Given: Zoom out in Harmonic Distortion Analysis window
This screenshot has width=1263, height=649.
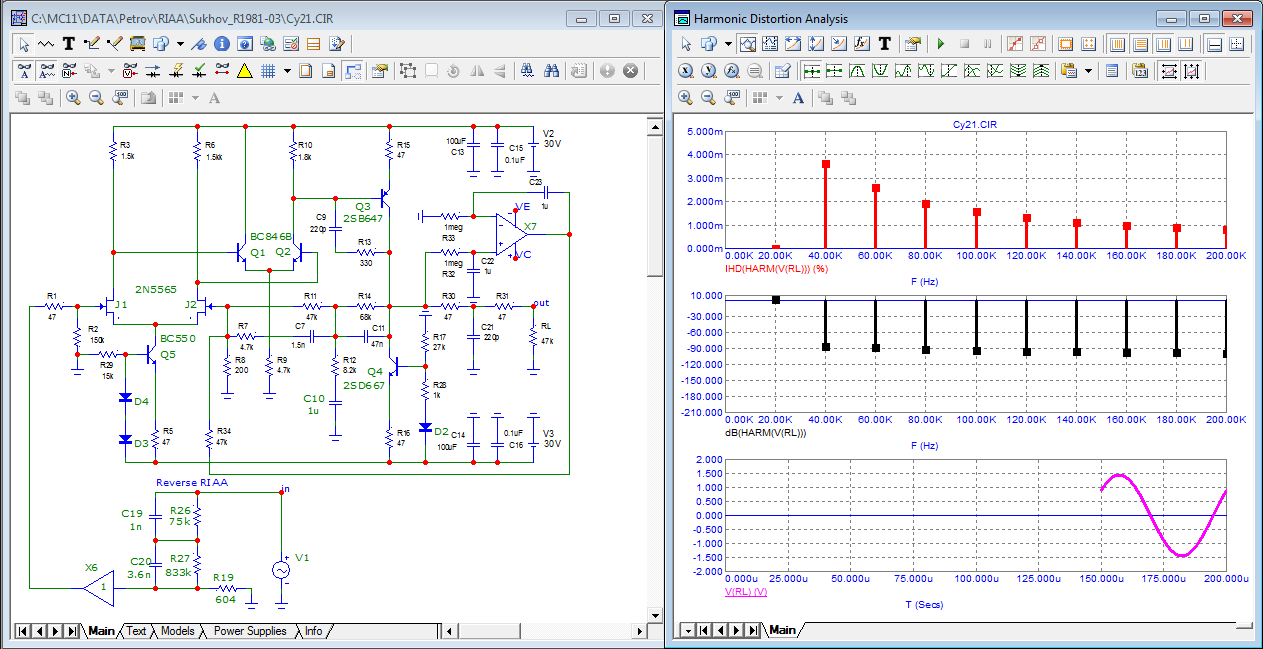Looking at the screenshot, I should click(x=709, y=98).
